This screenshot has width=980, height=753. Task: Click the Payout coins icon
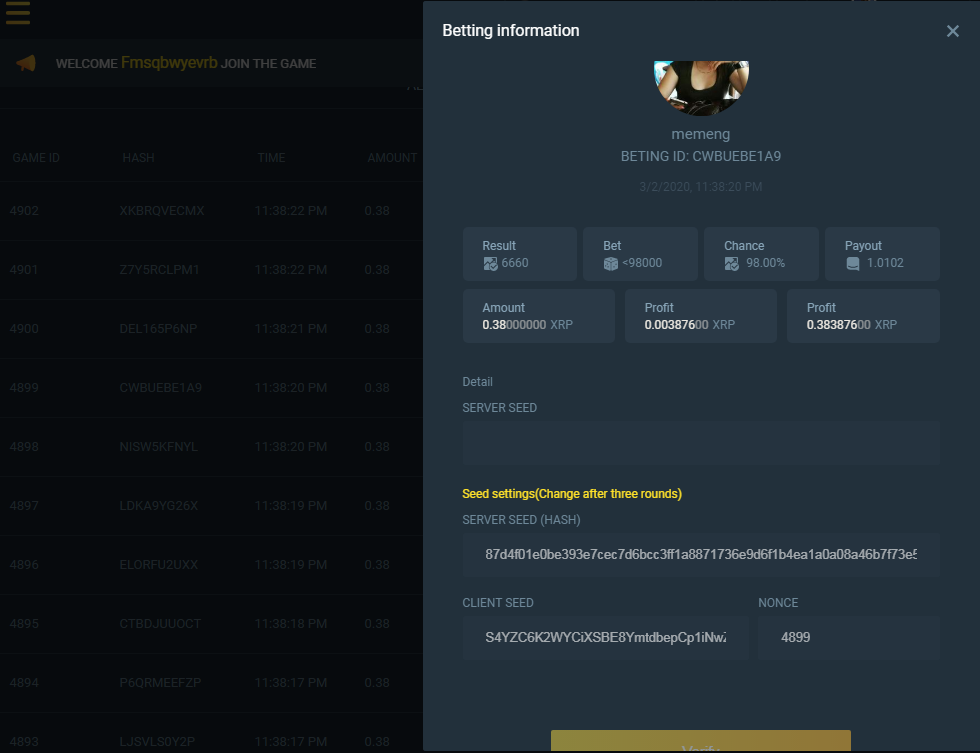[853, 263]
